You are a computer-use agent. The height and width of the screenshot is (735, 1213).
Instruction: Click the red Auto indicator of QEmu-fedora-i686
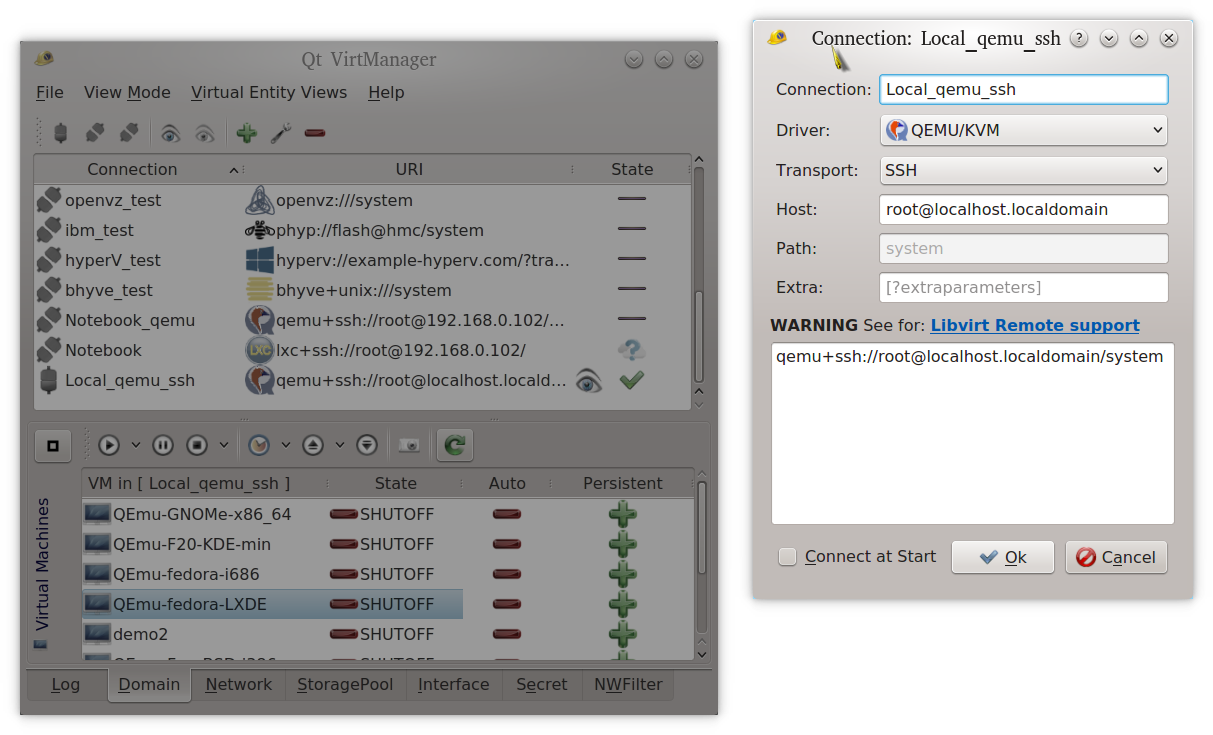507,574
